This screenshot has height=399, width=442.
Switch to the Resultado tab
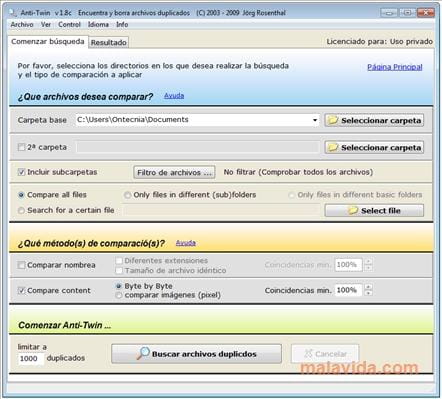pyautogui.click(x=109, y=43)
